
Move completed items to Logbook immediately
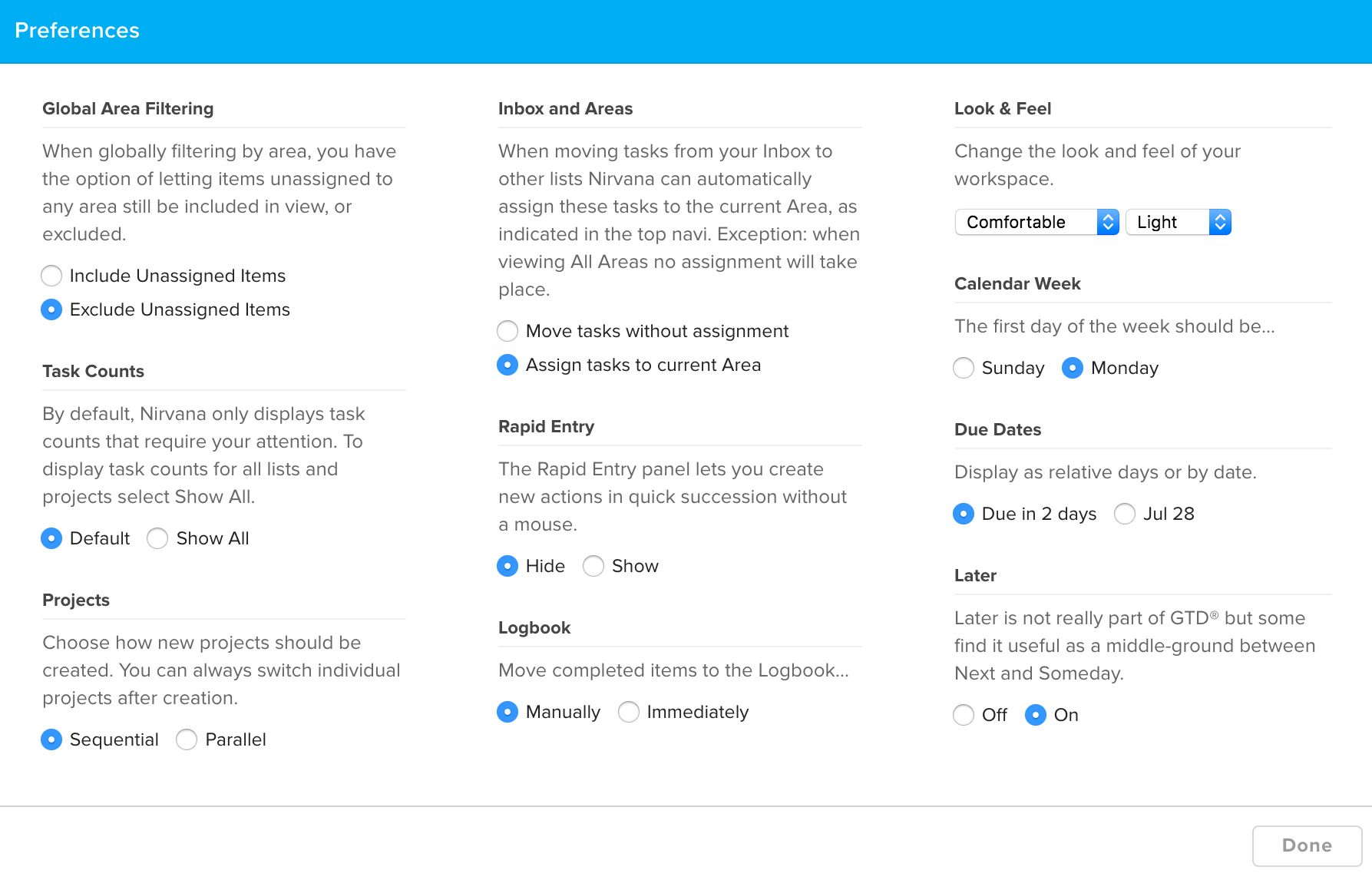tap(629, 712)
